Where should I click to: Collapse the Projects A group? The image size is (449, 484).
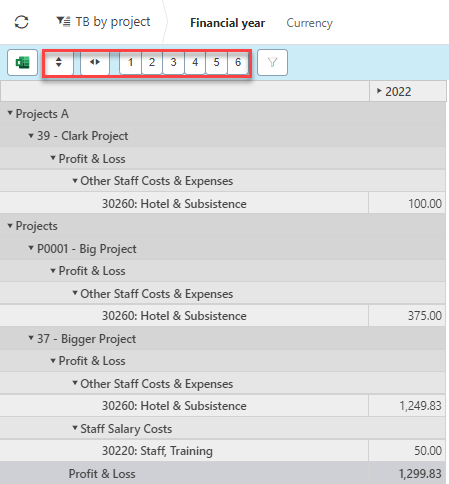pyautogui.click(x=10, y=113)
